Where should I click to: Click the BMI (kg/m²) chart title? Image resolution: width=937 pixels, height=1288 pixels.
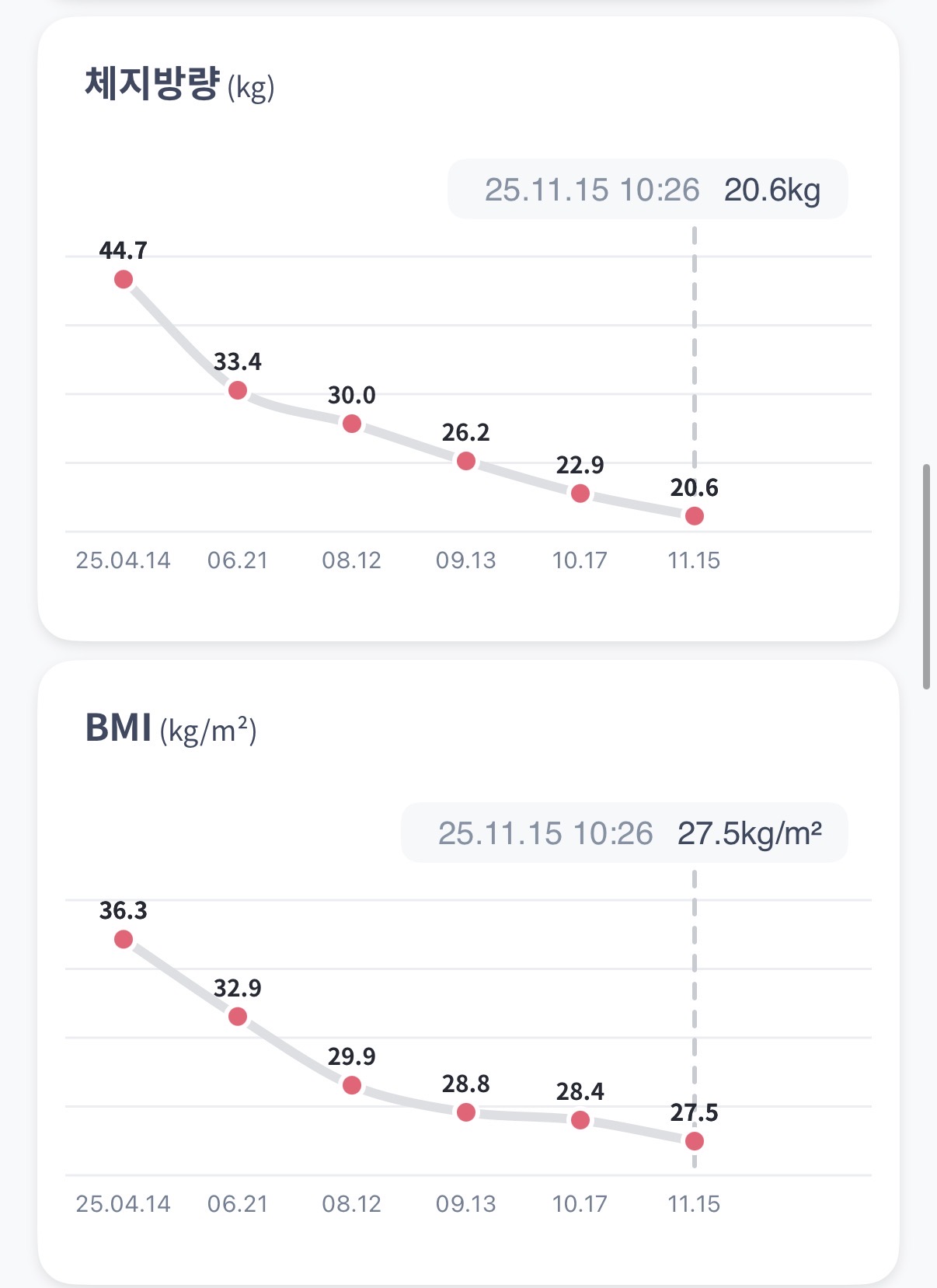[171, 728]
